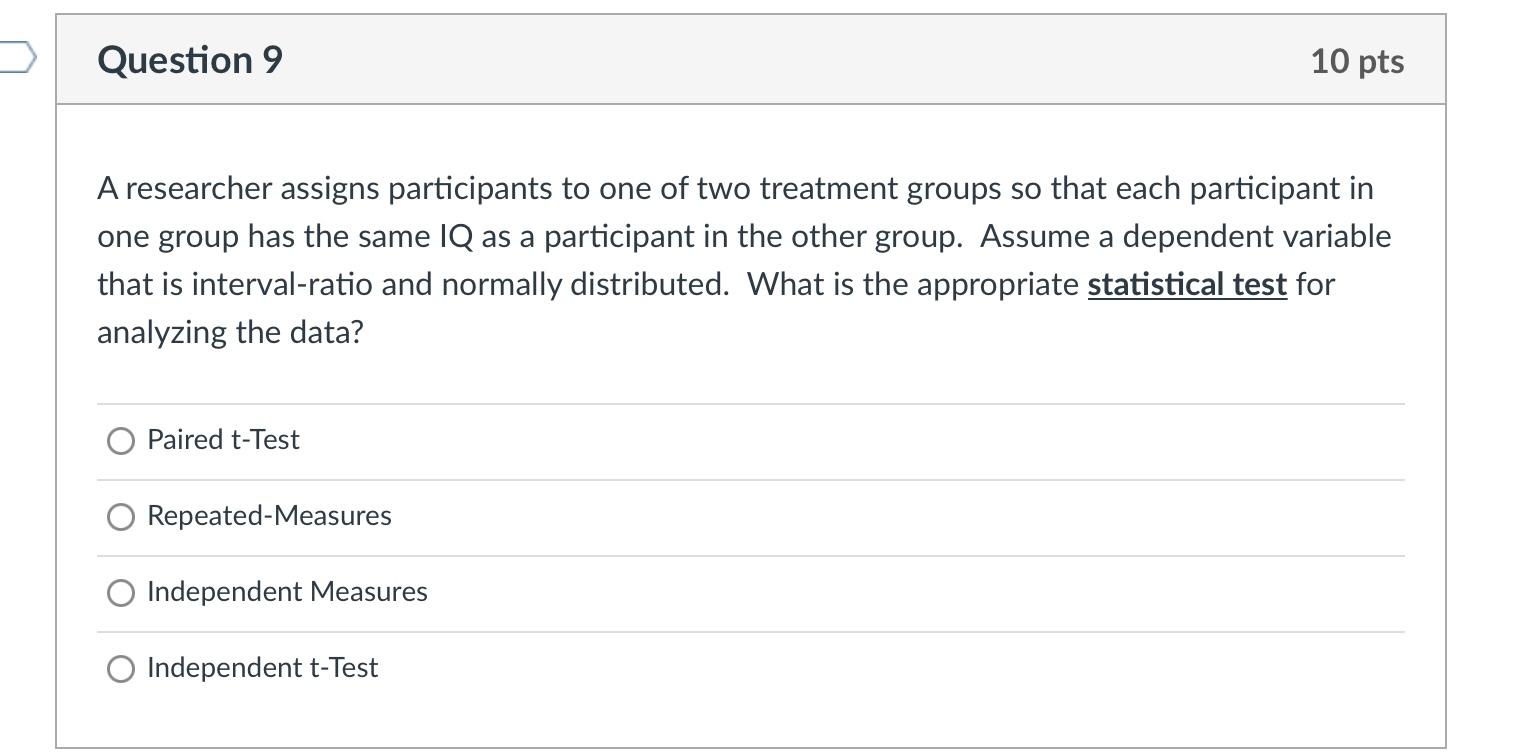Click the divider above Paired t-Test option
The image size is (1524, 756).
pos(750,402)
